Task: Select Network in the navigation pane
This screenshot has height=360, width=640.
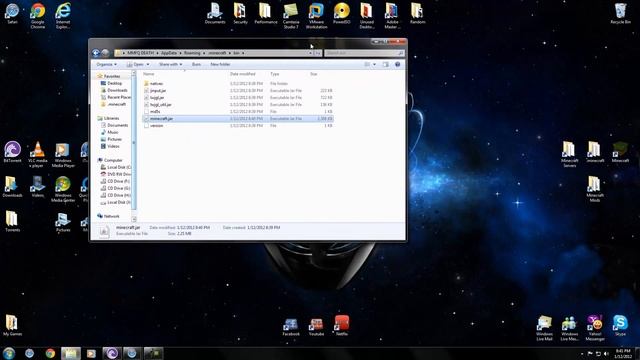Action: pyautogui.click(x=111, y=216)
